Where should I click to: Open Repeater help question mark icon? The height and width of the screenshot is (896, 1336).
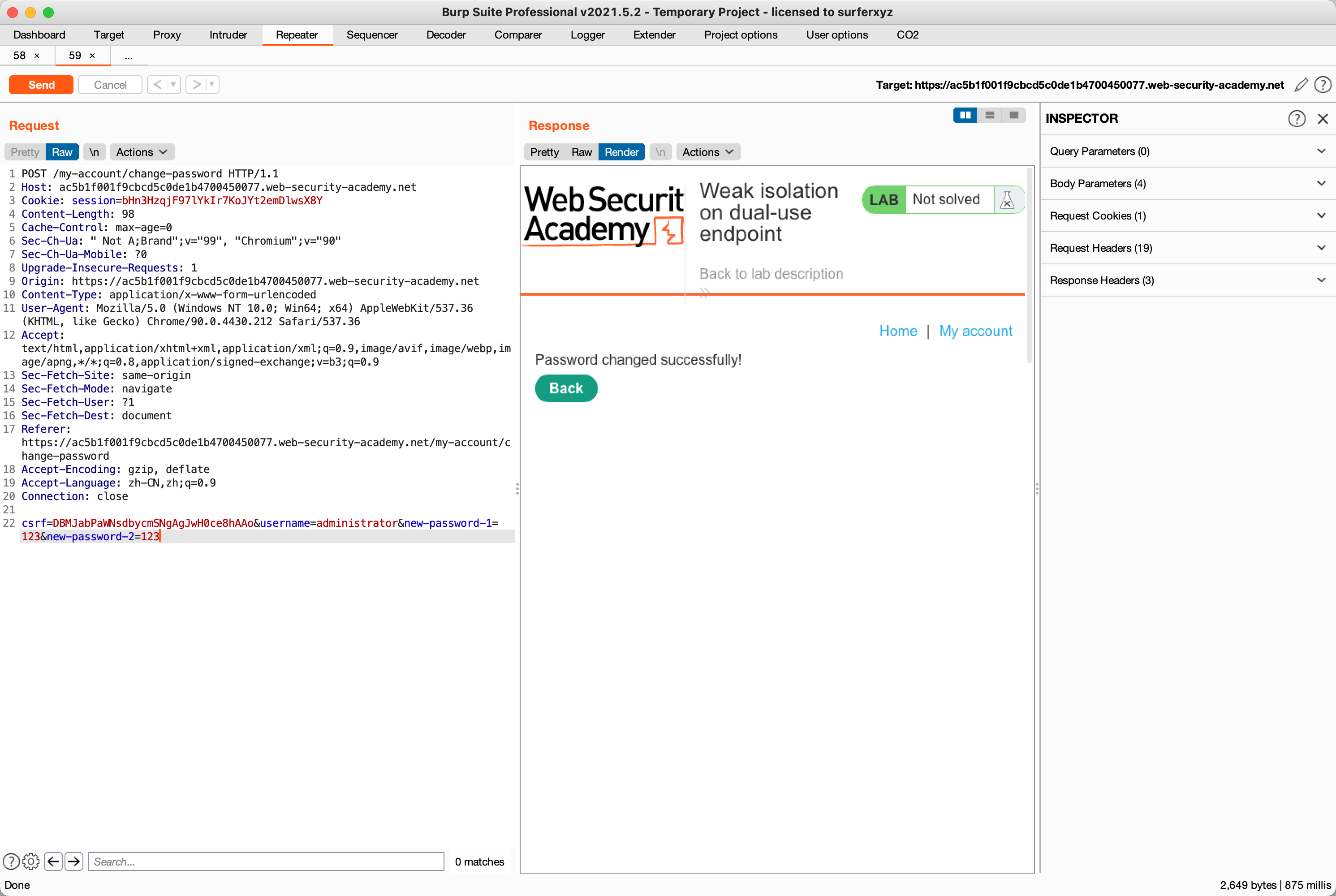pyautogui.click(x=1322, y=85)
